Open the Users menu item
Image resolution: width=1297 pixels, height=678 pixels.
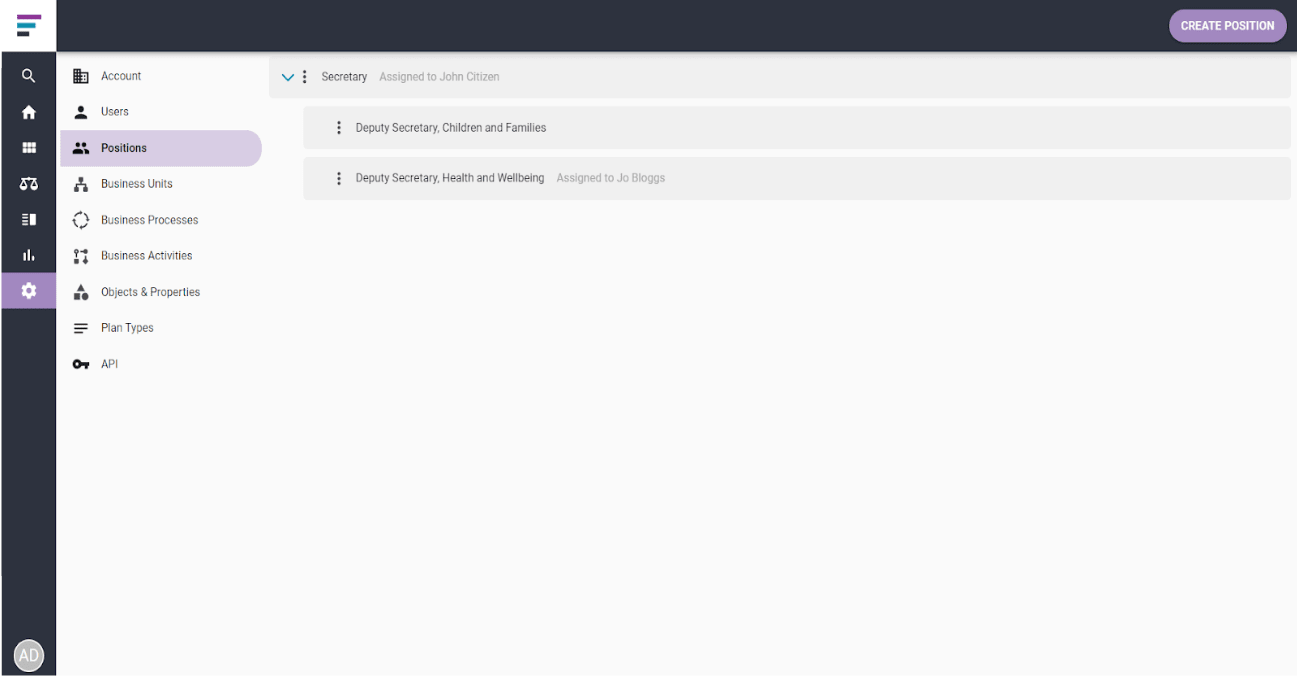tap(161, 112)
